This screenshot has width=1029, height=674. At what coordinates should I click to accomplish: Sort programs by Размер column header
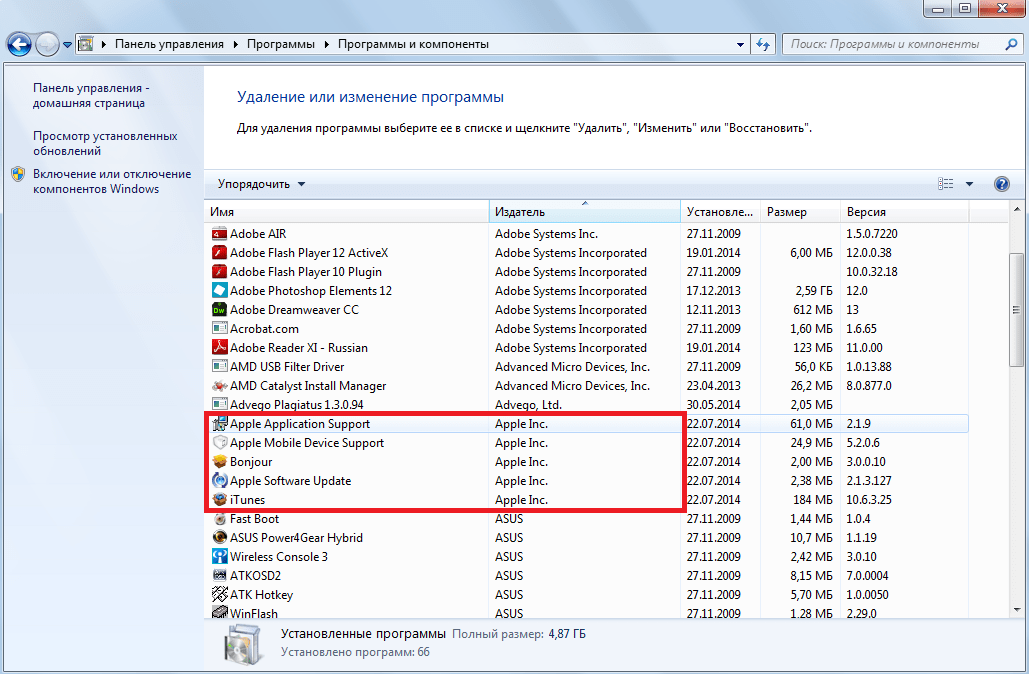(799, 212)
